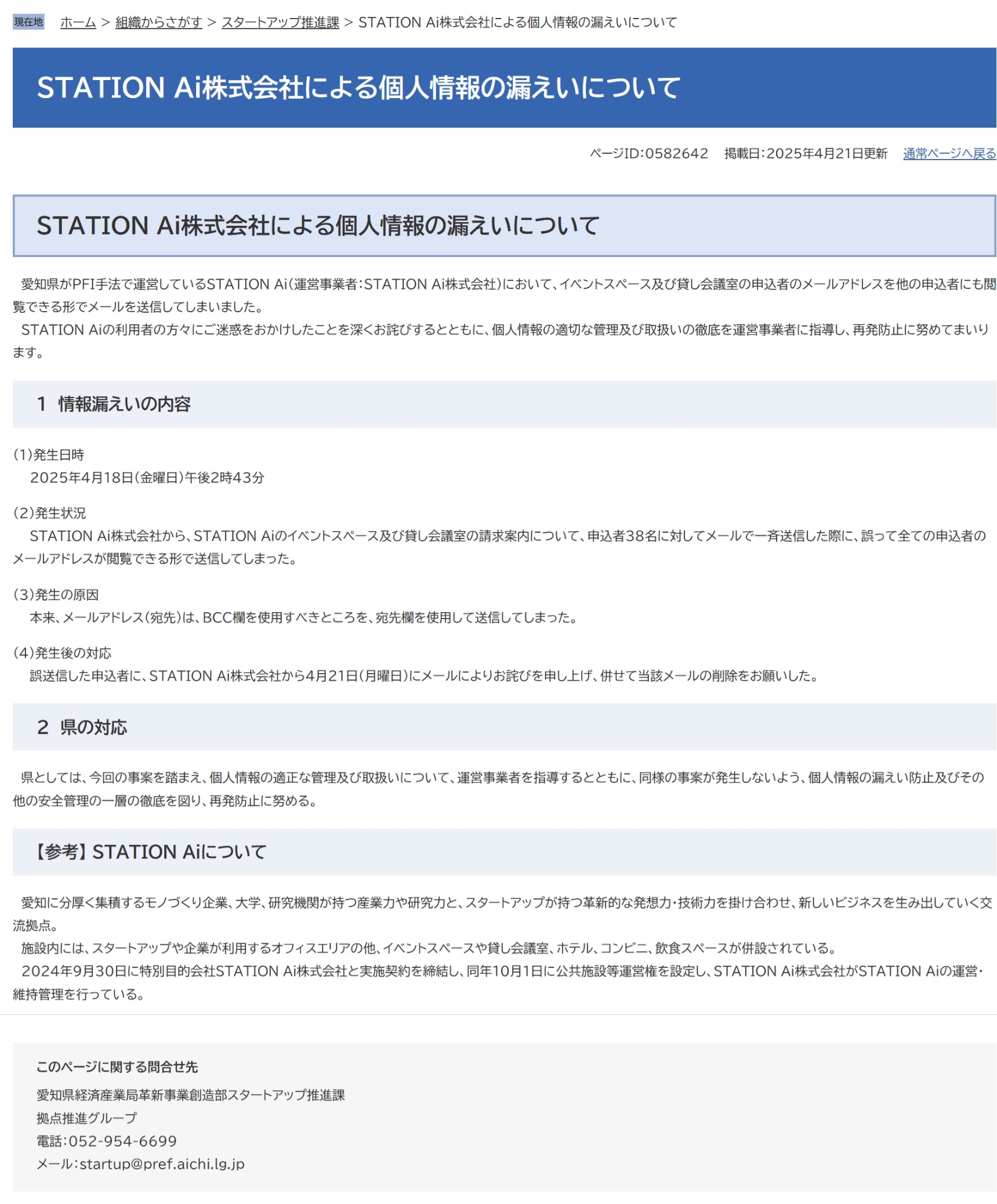Click the blue banner page title
The image size is (997, 1204).
point(504,88)
